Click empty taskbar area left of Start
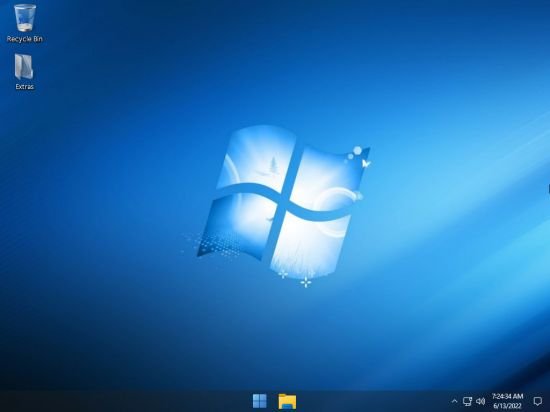The width and height of the screenshot is (550, 412). 123,401
